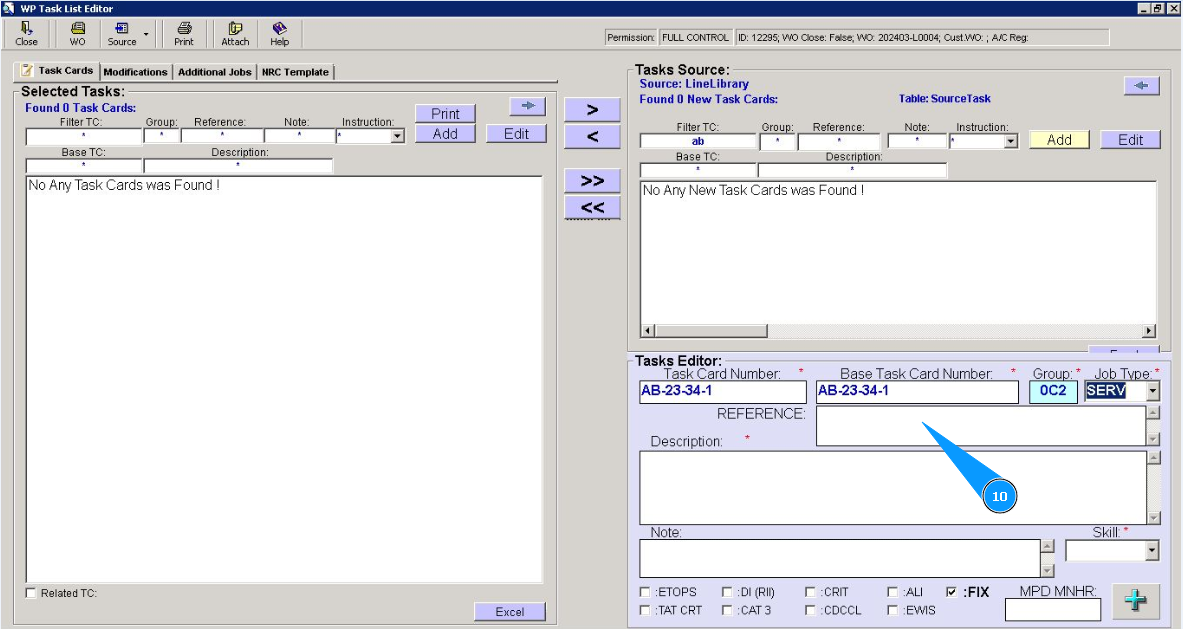Open the NRC Template tab
The width and height of the screenshot is (1183, 629).
295,72
